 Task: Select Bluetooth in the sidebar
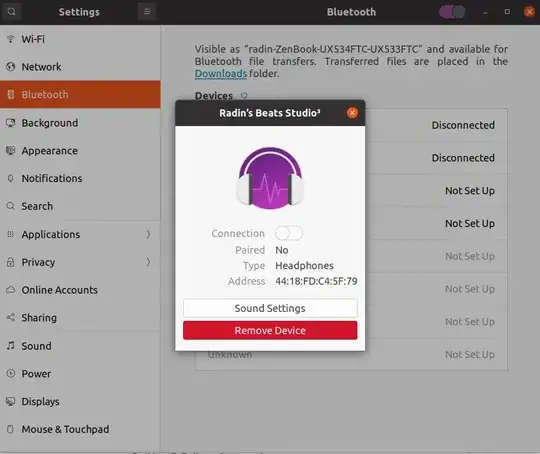(80, 94)
